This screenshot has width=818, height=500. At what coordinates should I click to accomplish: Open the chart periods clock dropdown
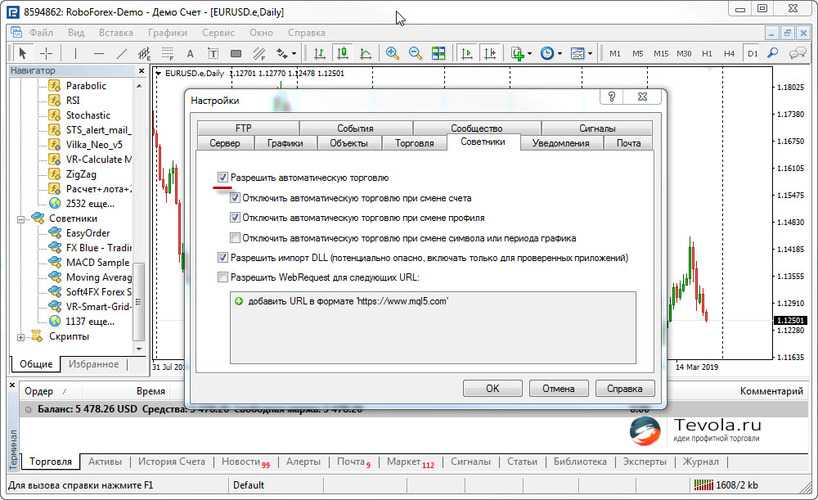[x=551, y=53]
